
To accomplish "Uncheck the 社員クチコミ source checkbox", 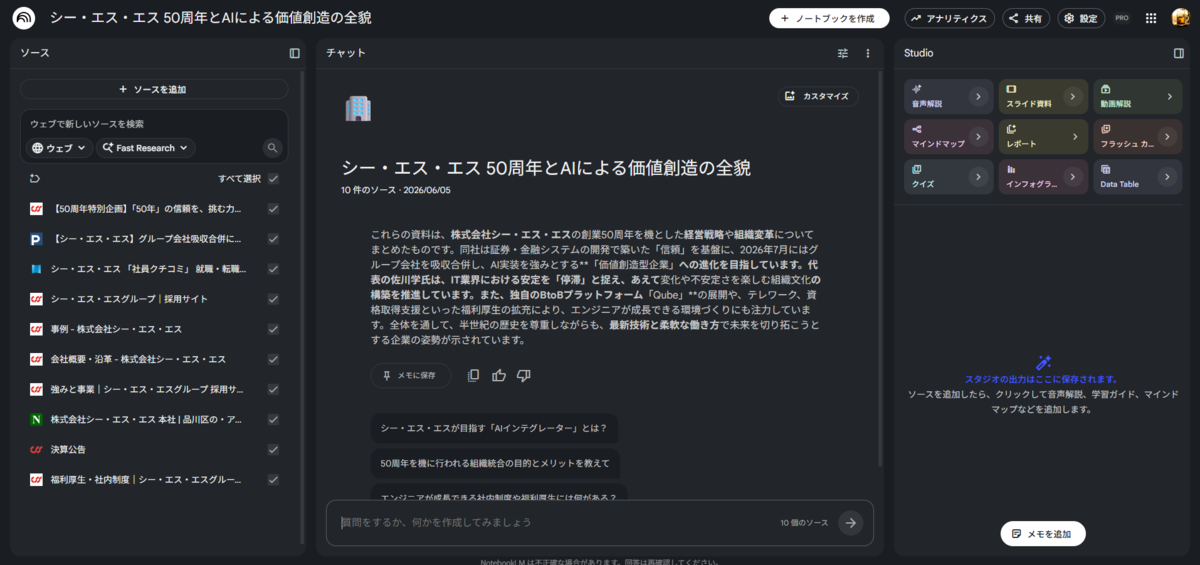I will click(273, 269).
